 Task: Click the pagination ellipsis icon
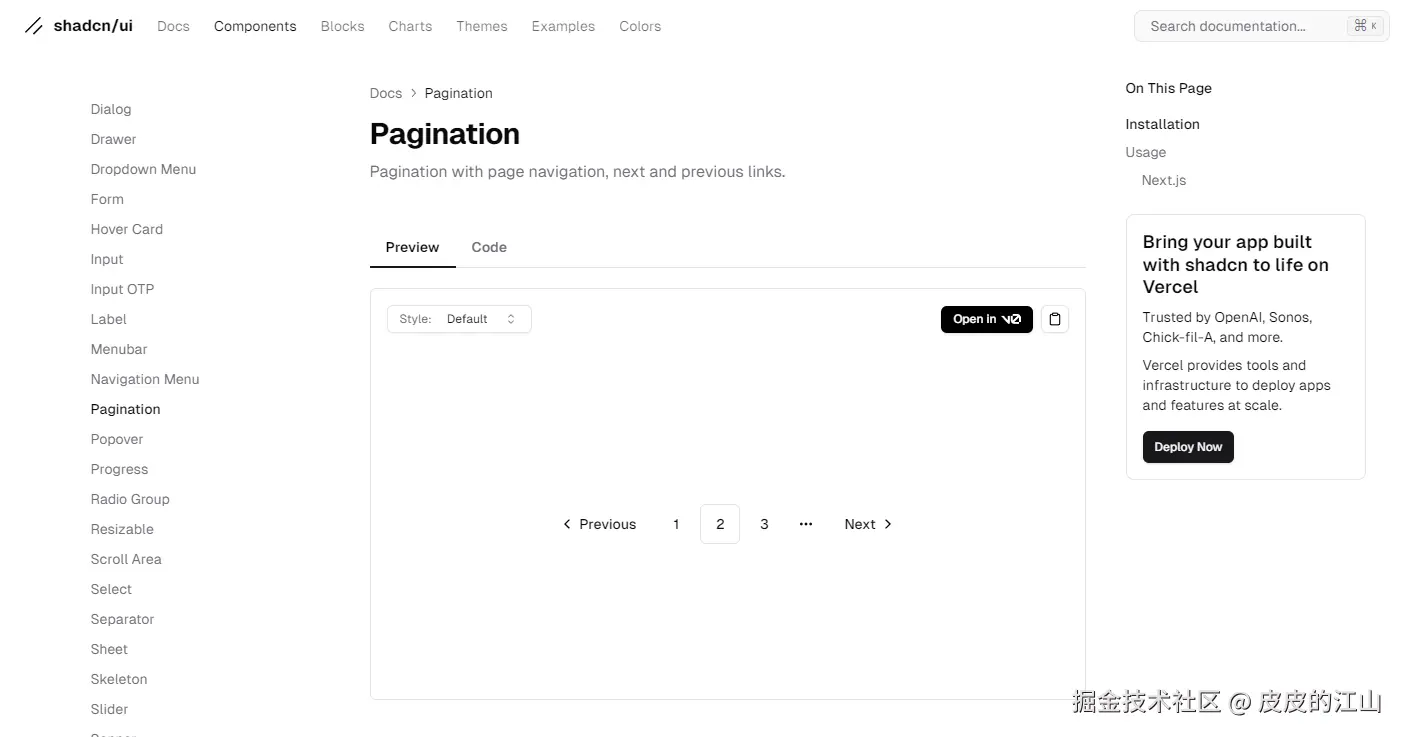(x=806, y=524)
